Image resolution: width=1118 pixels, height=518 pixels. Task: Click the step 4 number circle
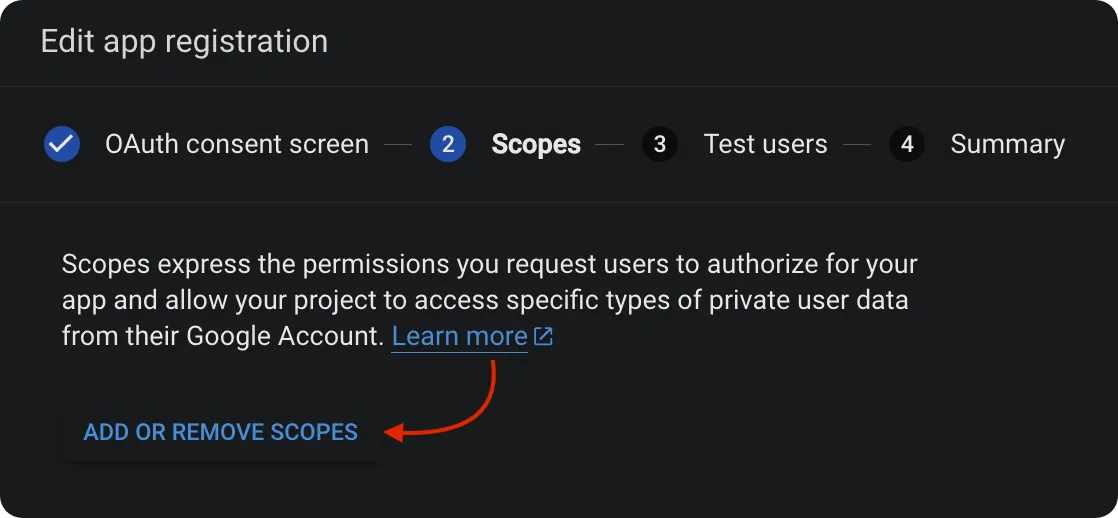907,144
